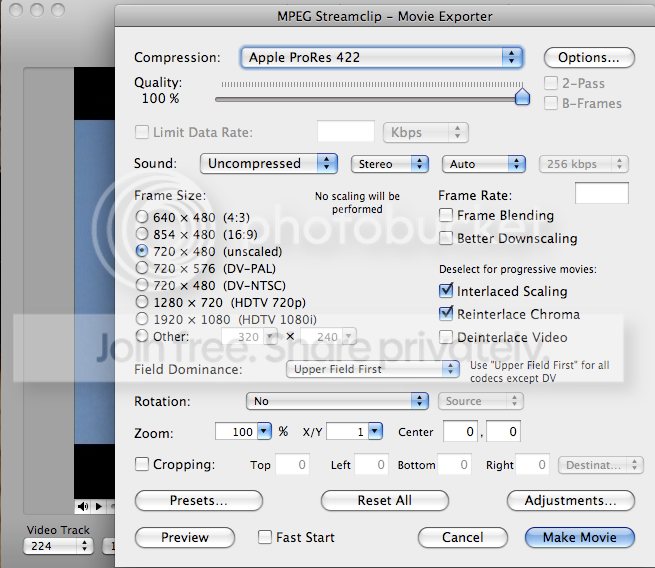Screen dimensions: 655x568
Task: Select the 1280 × 720 (HDTV 720p) frame size
Action: (x=142, y=302)
